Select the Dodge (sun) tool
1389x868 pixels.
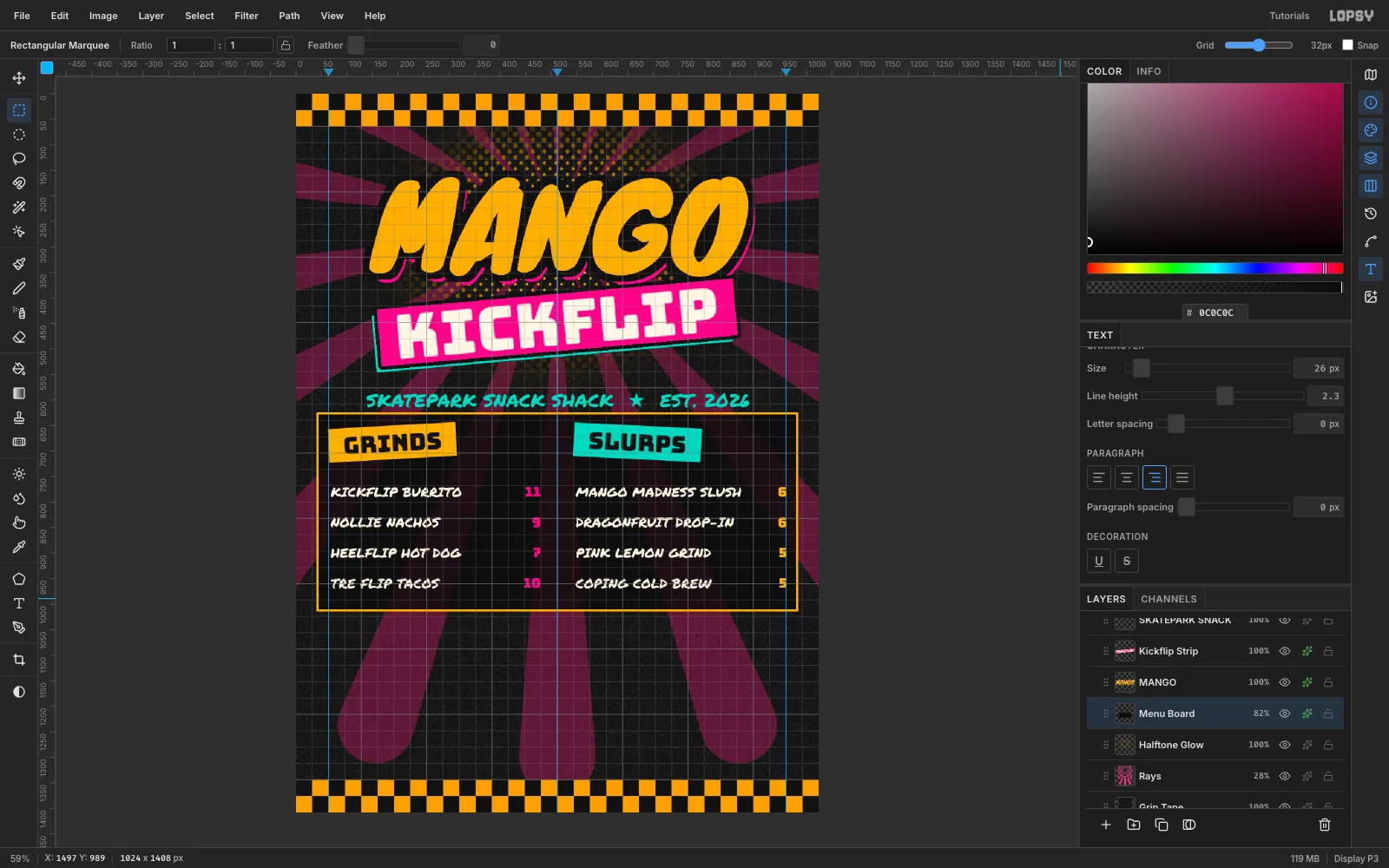[x=19, y=474]
